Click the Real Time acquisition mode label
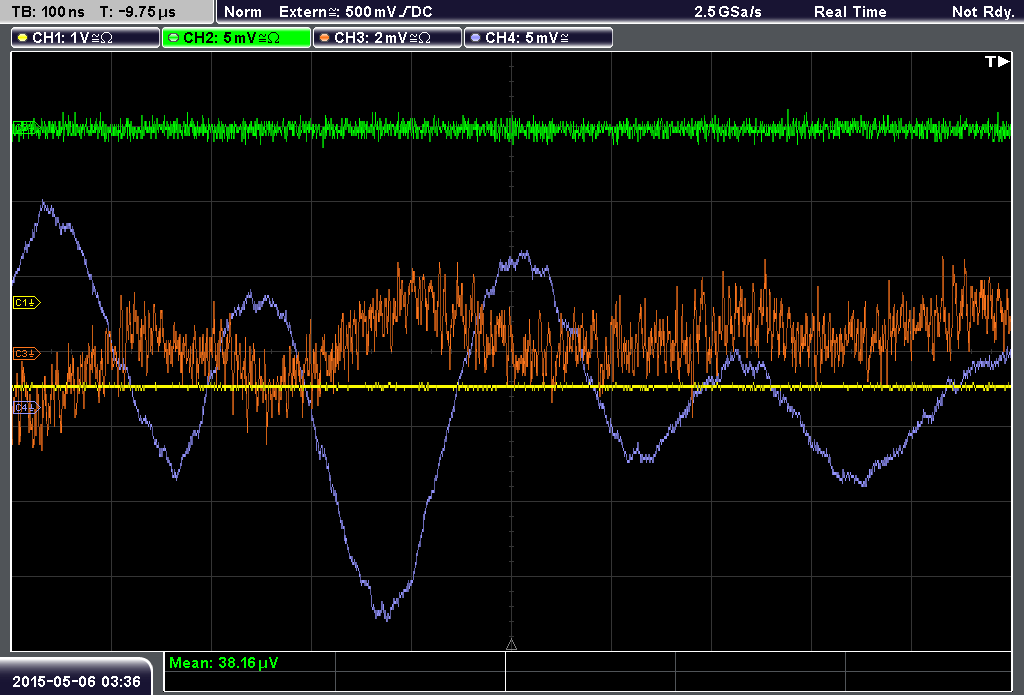The height and width of the screenshot is (695, 1024). [x=850, y=12]
